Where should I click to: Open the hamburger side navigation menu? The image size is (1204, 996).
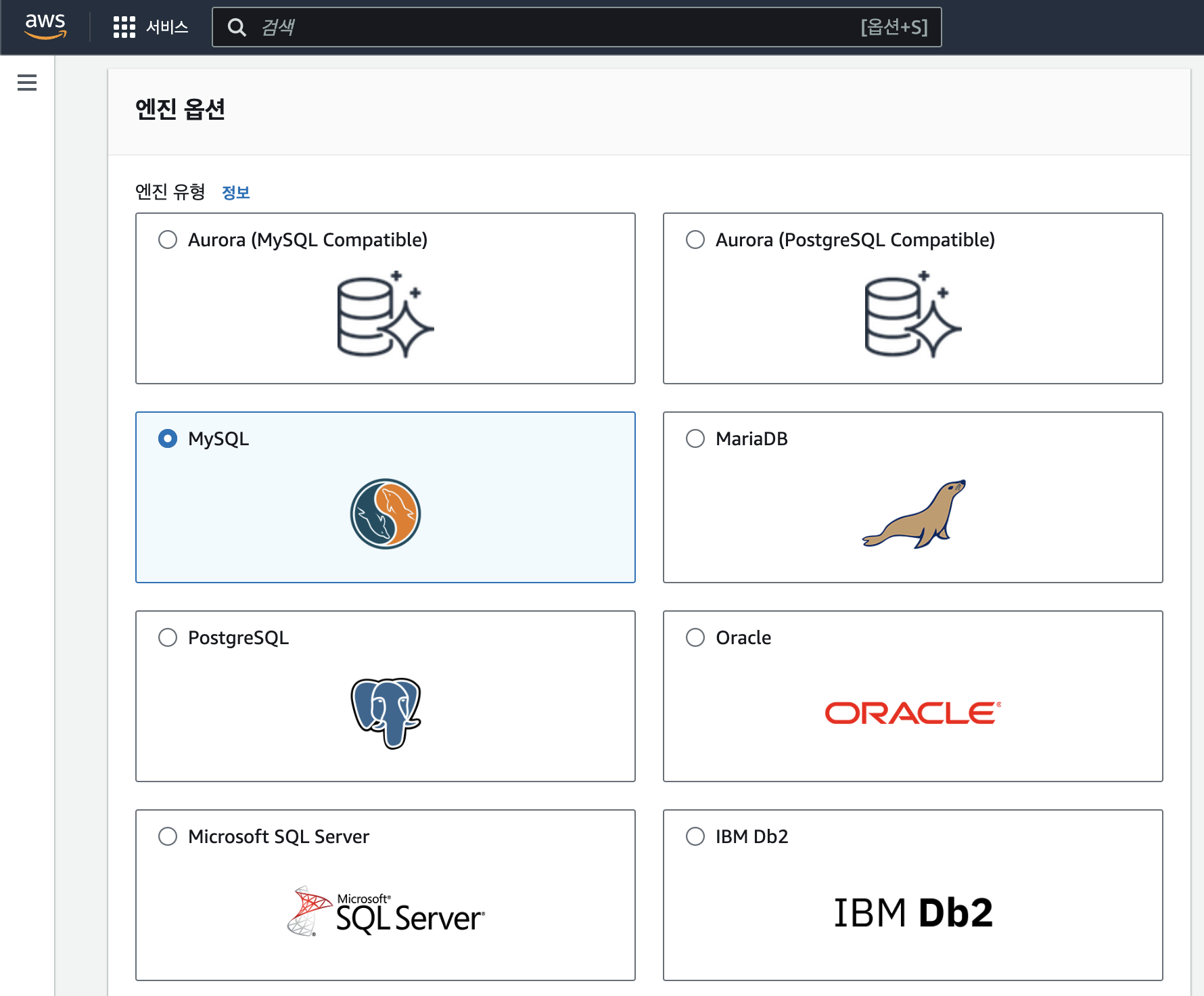click(x=27, y=83)
